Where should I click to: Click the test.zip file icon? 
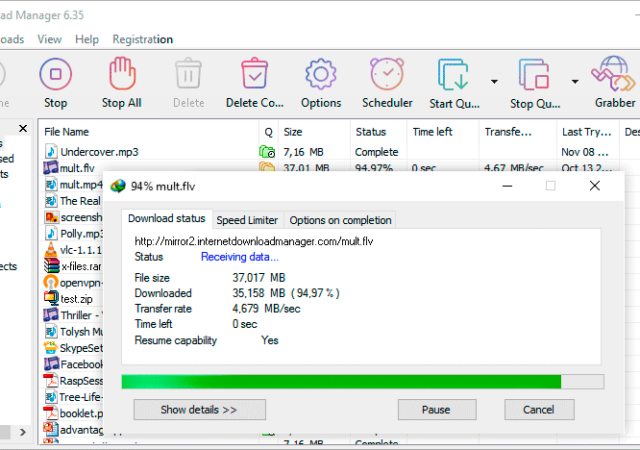click(x=51, y=299)
